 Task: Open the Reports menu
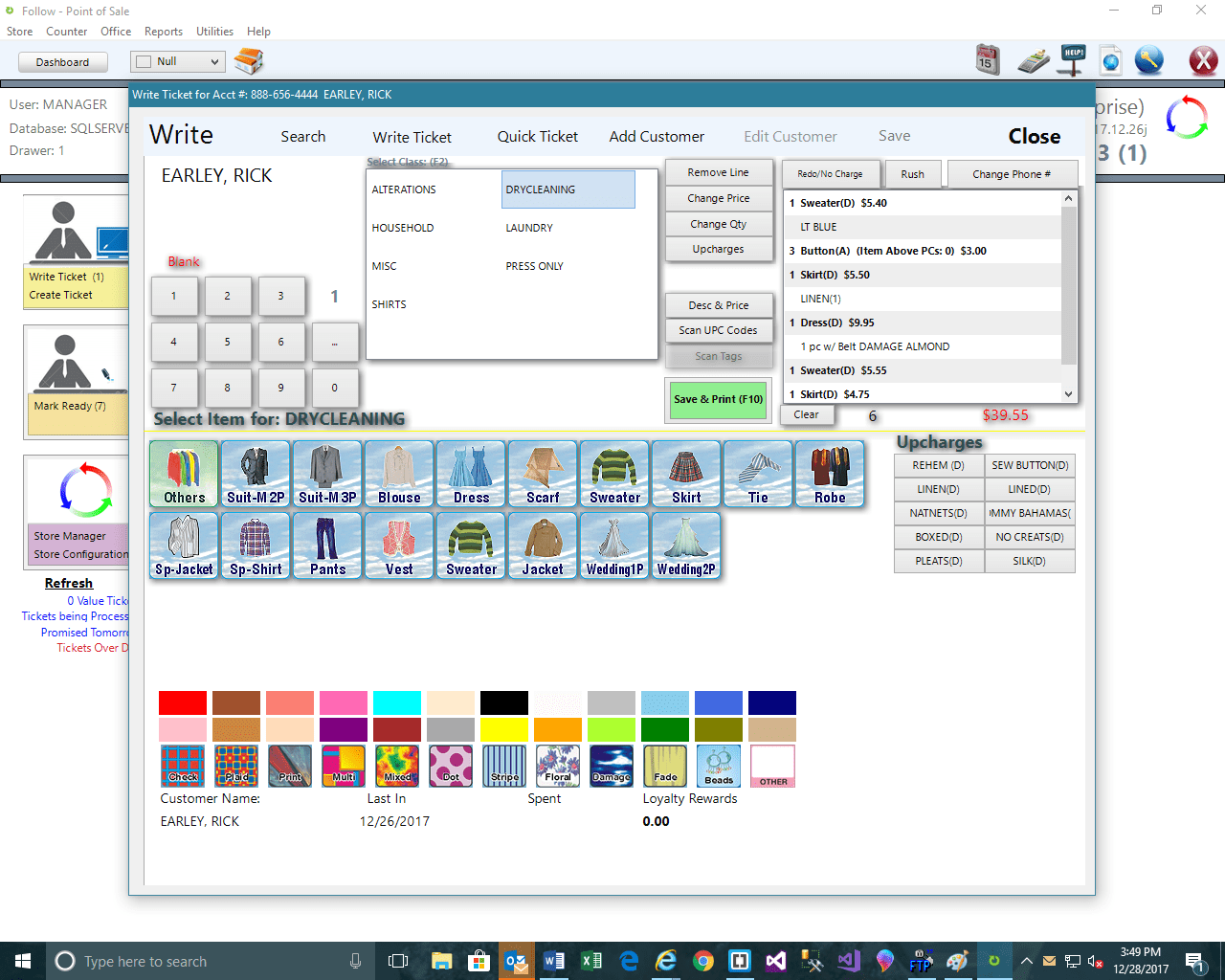tap(164, 31)
